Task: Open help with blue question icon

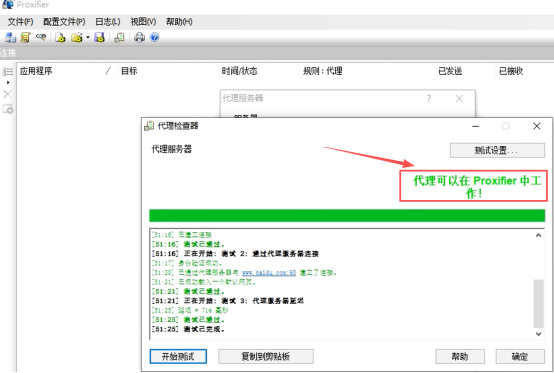Action: coord(154,37)
